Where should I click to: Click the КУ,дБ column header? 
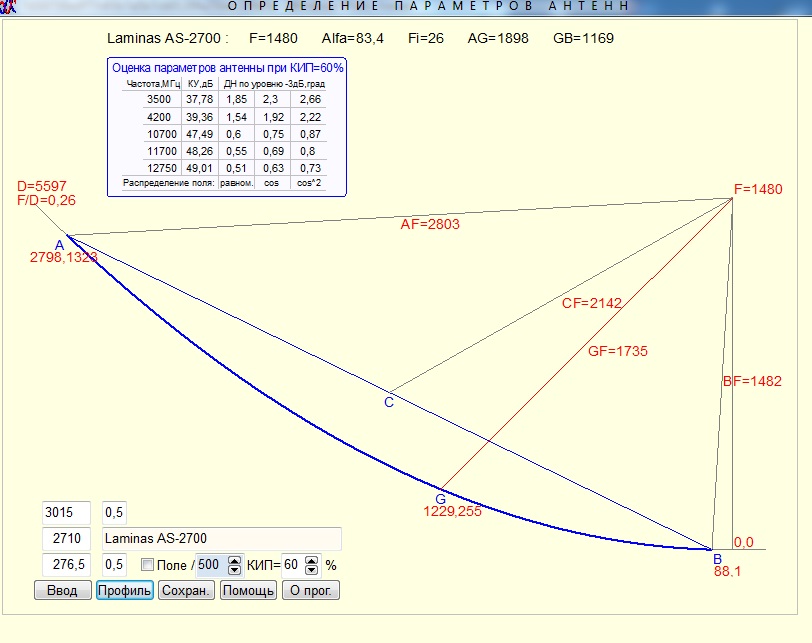coord(200,84)
